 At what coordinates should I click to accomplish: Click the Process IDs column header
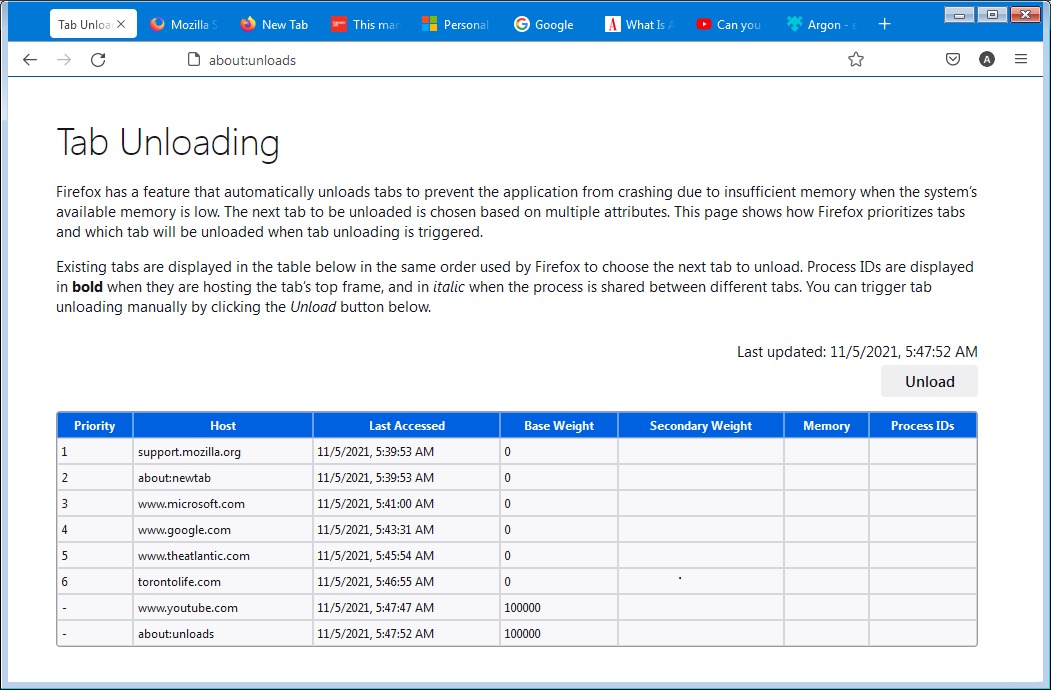[923, 426]
